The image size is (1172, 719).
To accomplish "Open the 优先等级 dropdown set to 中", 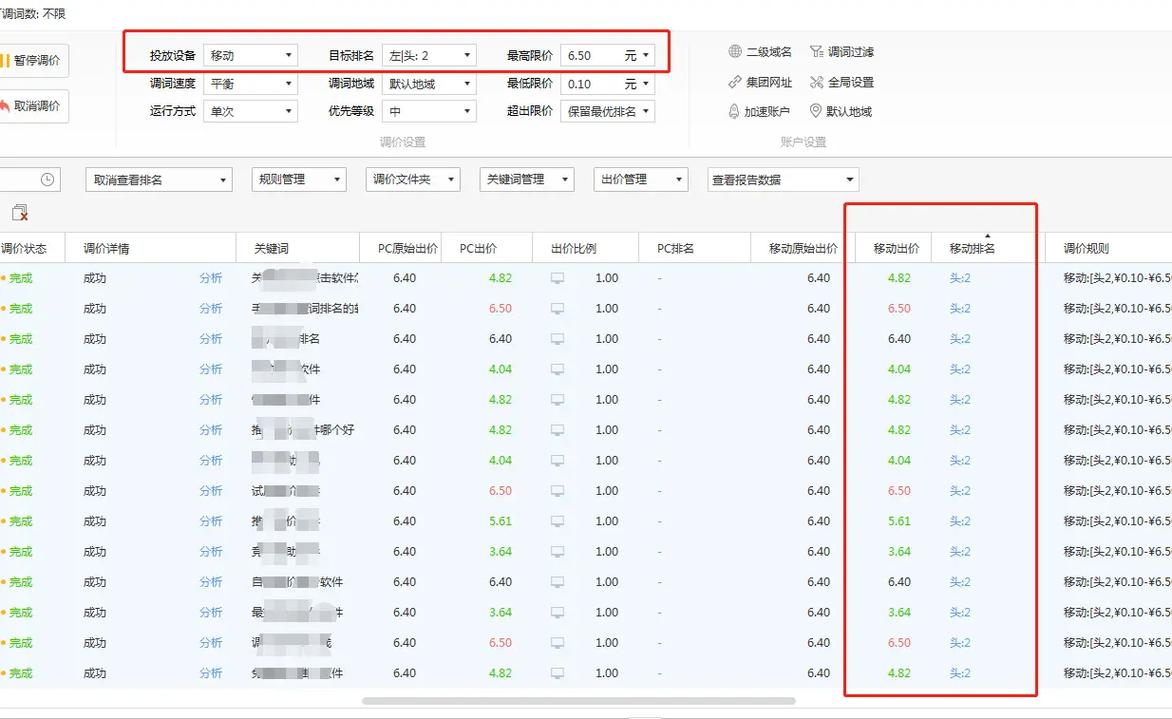I will coord(430,111).
